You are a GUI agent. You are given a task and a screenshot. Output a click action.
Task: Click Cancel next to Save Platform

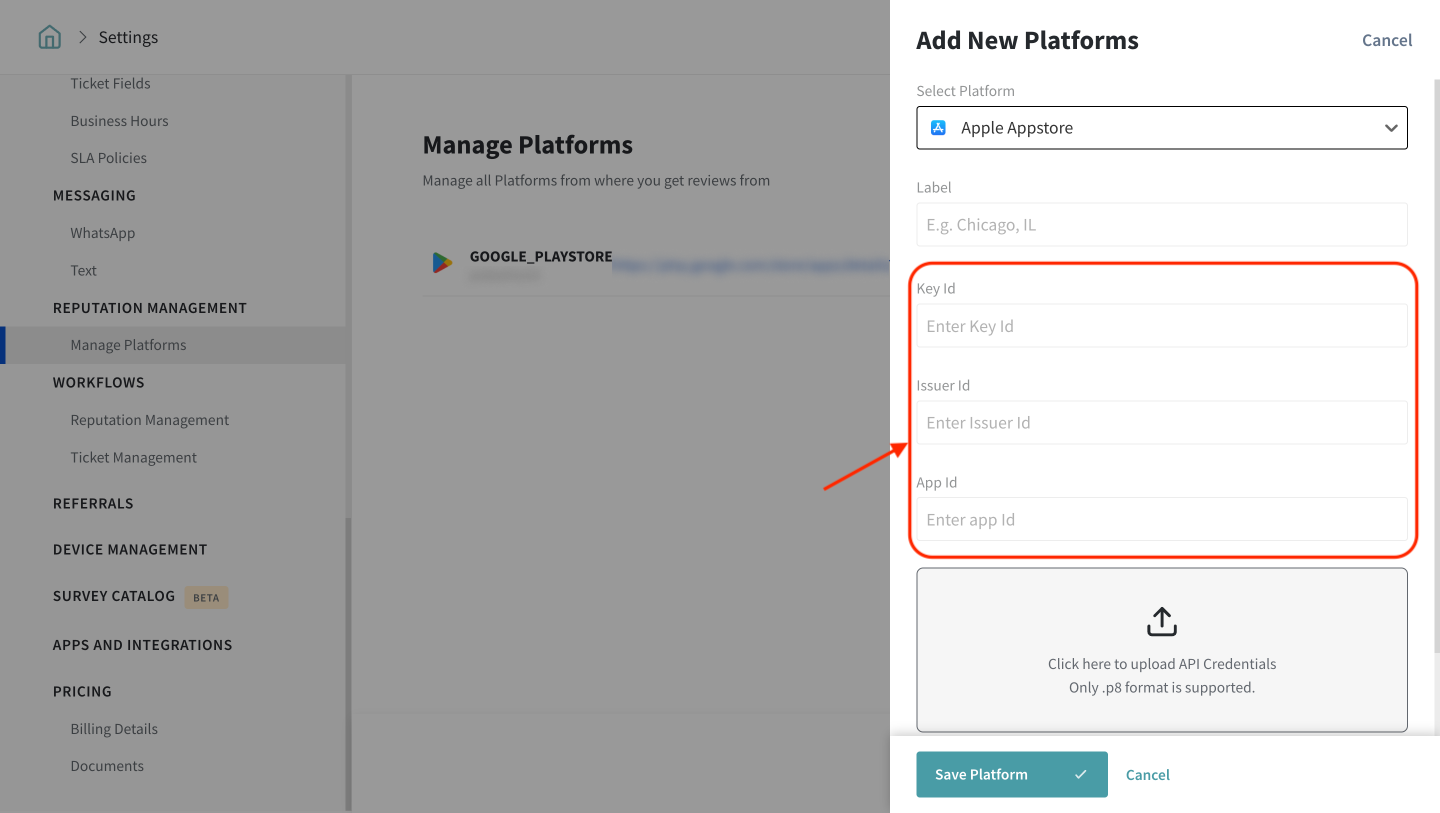tap(1147, 775)
